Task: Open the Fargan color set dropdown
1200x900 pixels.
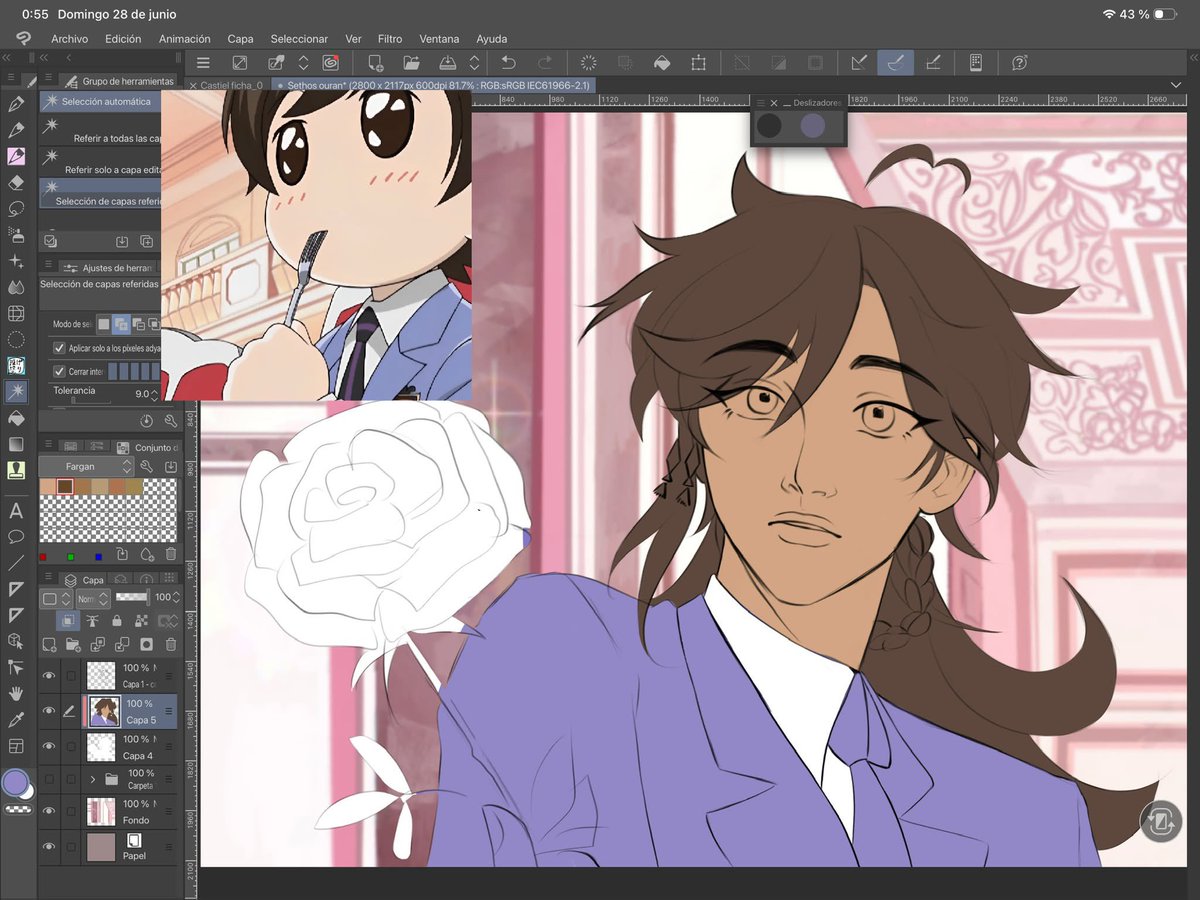Action: (x=86, y=466)
